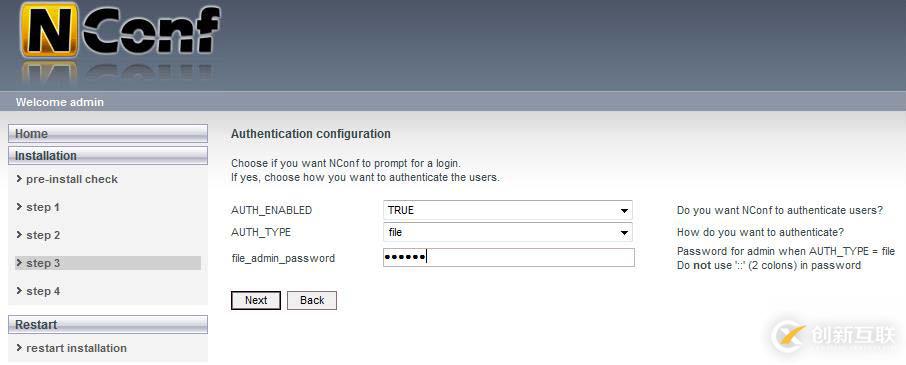Click the arrow icon beside pre-install check

(x=20, y=179)
